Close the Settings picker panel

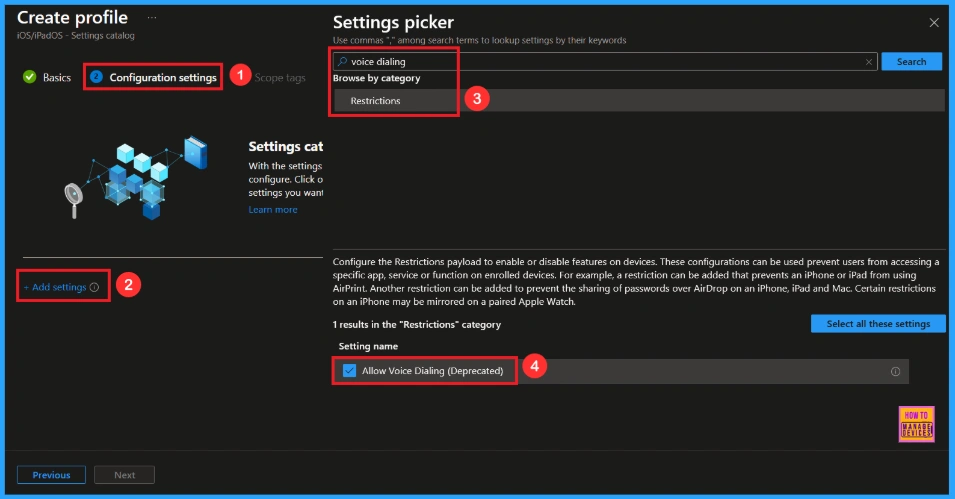click(x=934, y=23)
